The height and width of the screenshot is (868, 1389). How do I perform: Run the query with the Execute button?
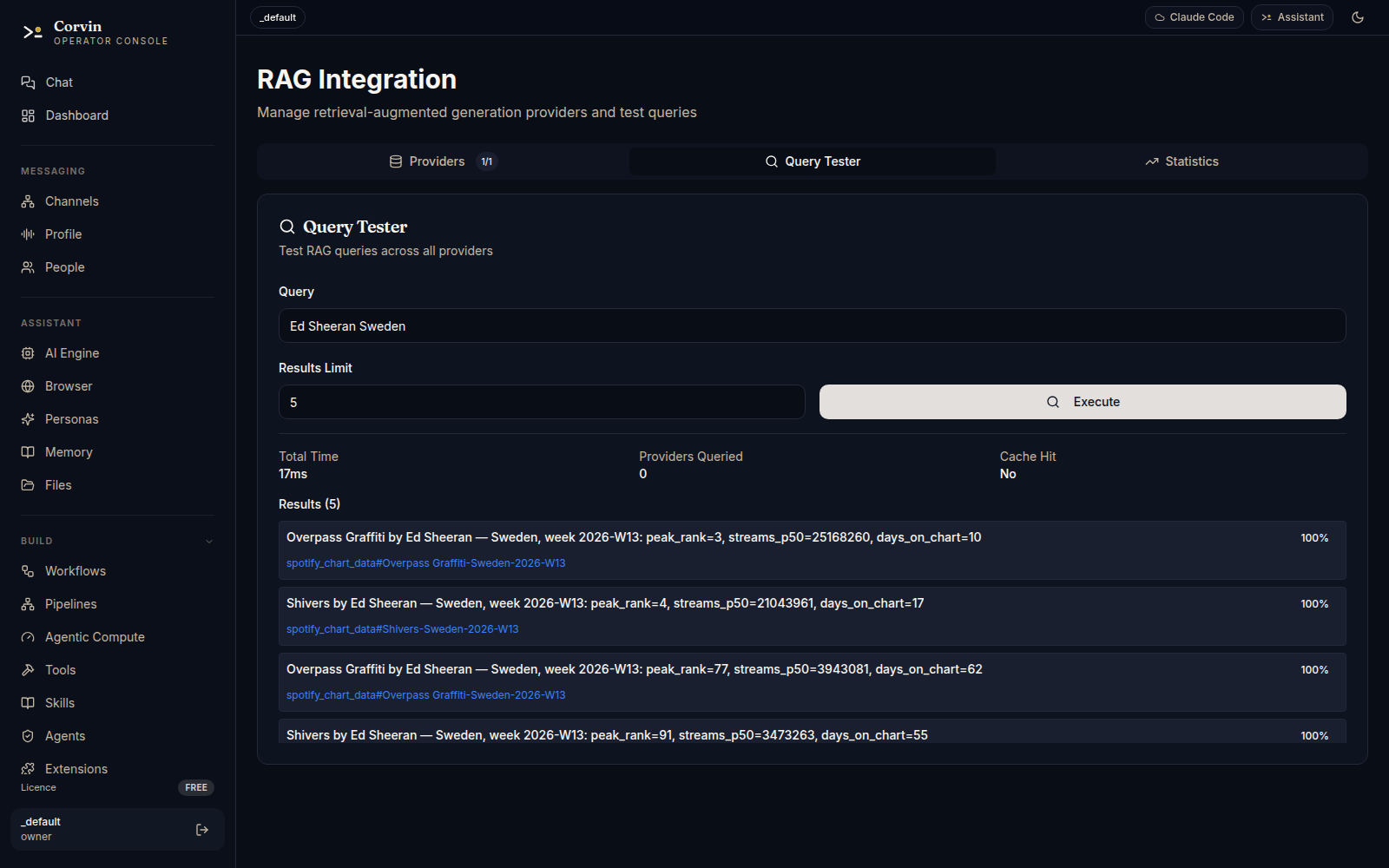coord(1083,402)
